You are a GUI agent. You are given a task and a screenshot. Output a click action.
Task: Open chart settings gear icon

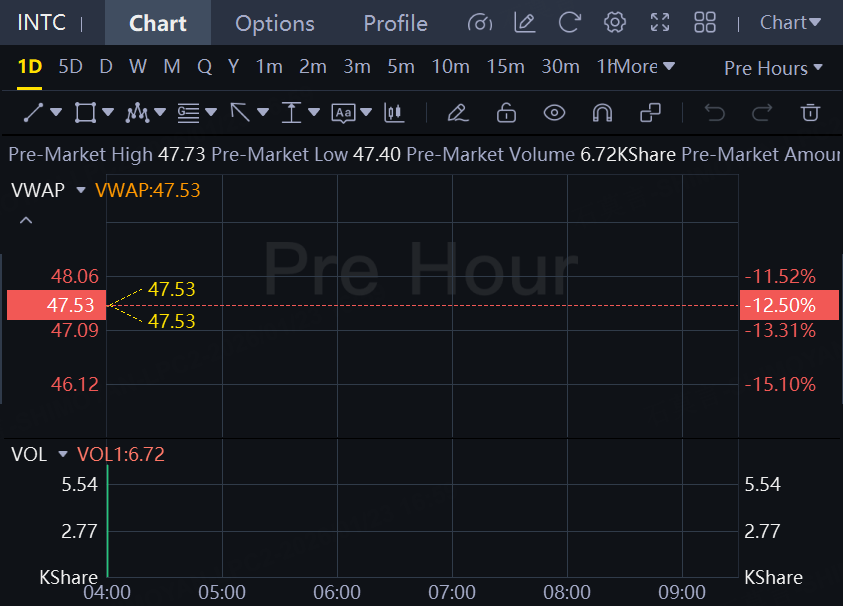pyautogui.click(x=615, y=23)
